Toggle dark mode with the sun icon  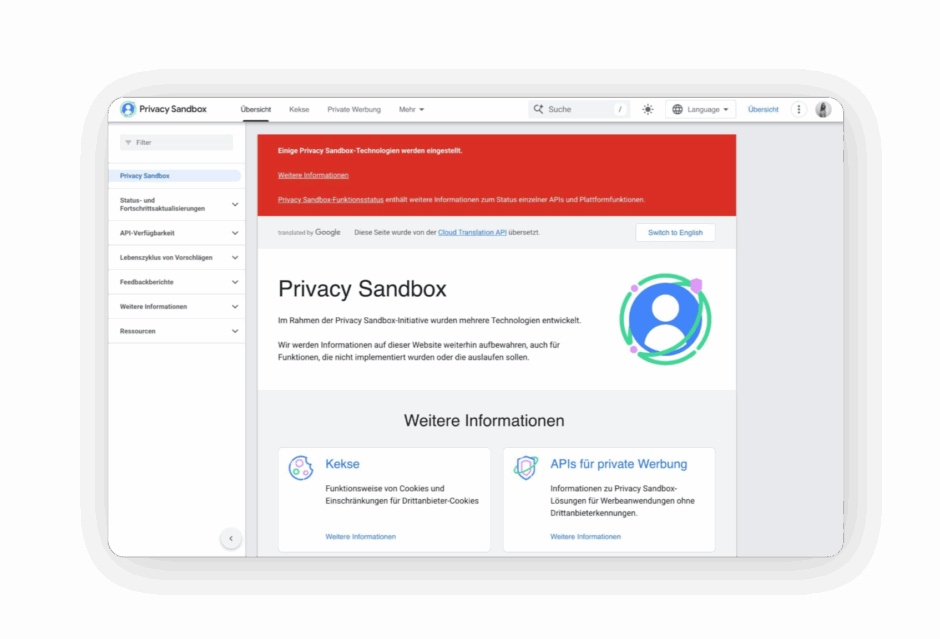point(647,108)
